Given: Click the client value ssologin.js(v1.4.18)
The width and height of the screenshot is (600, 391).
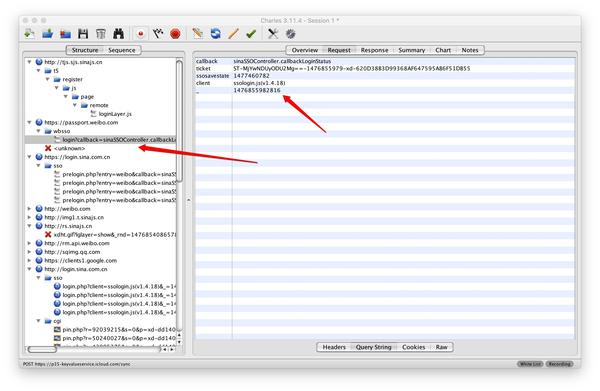Looking at the screenshot, I should point(259,83).
